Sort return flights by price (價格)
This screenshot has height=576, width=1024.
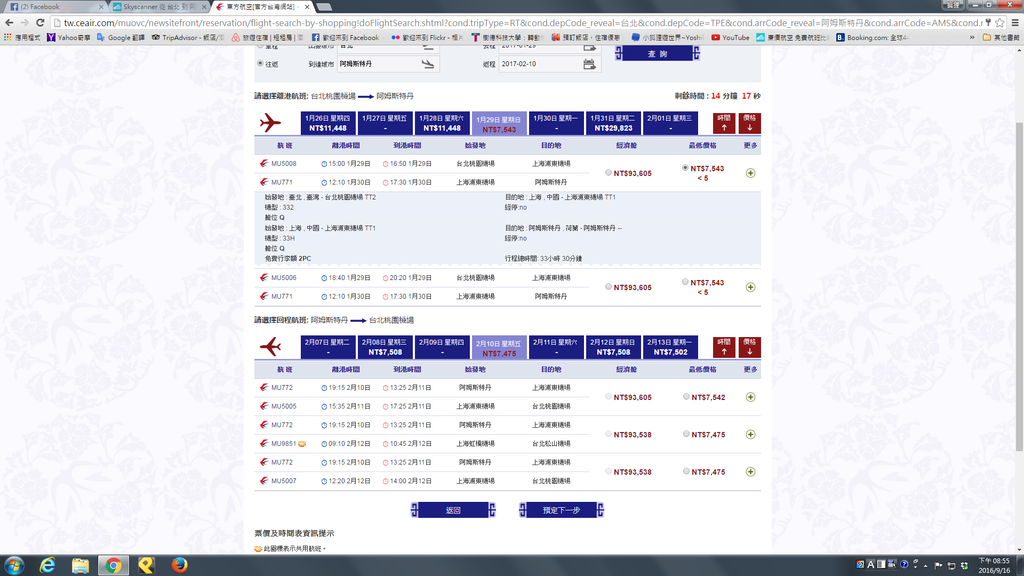(x=750, y=347)
